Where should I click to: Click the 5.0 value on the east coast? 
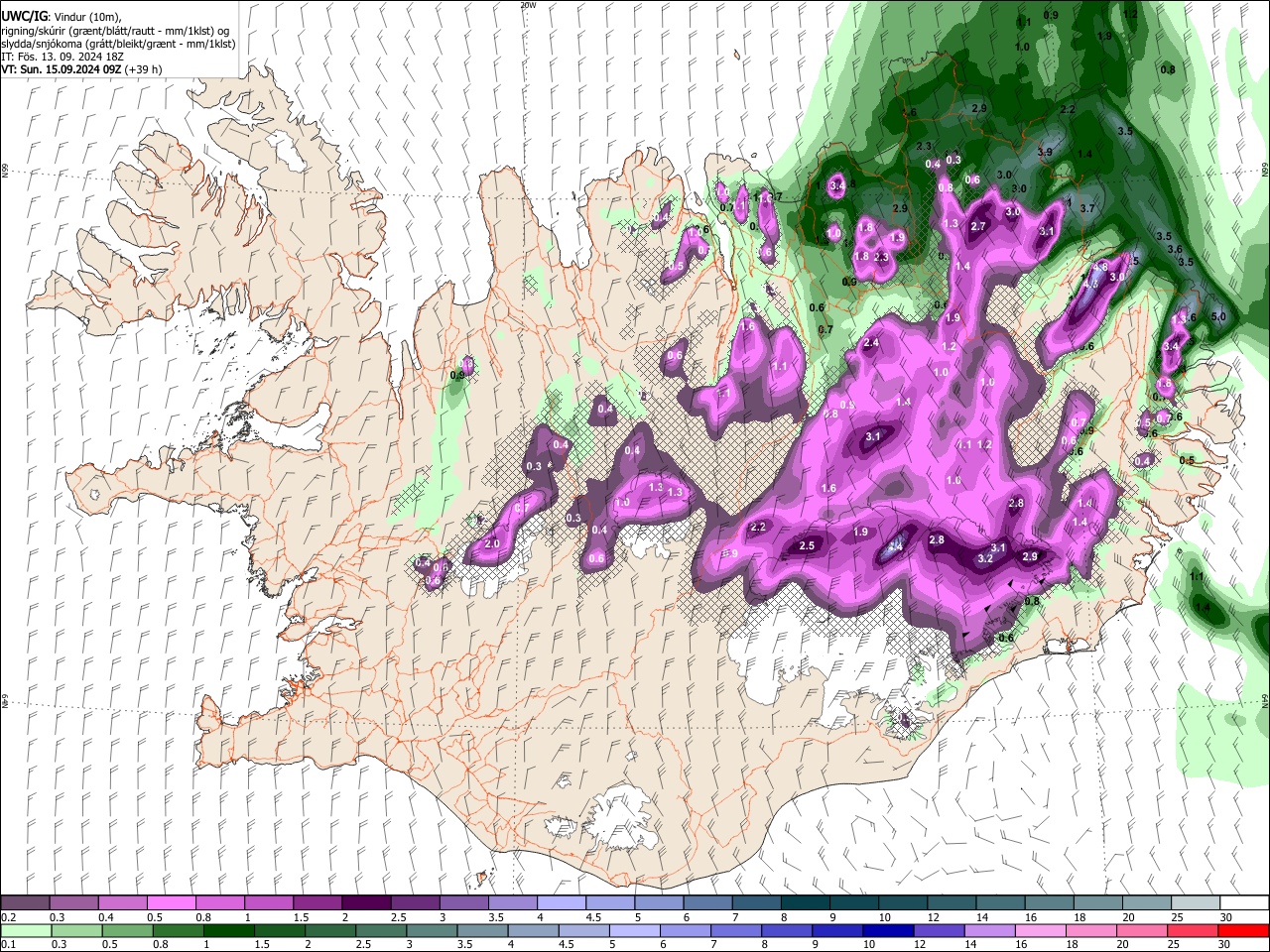click(1219, 317)
